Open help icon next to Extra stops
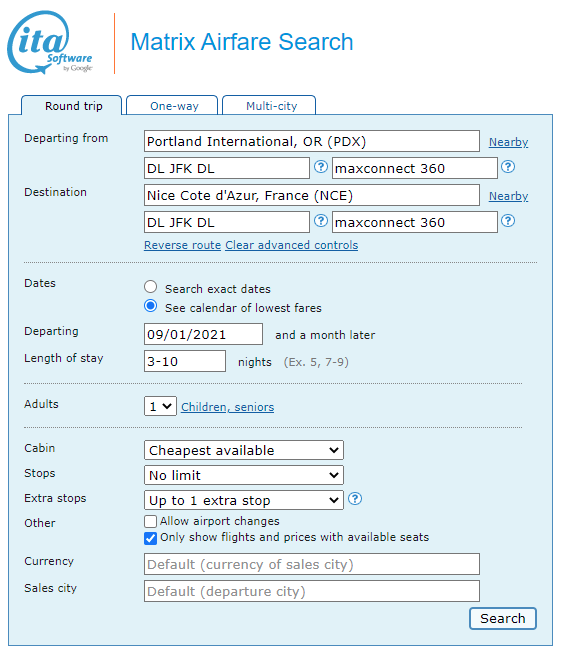 tap(355, 499)
